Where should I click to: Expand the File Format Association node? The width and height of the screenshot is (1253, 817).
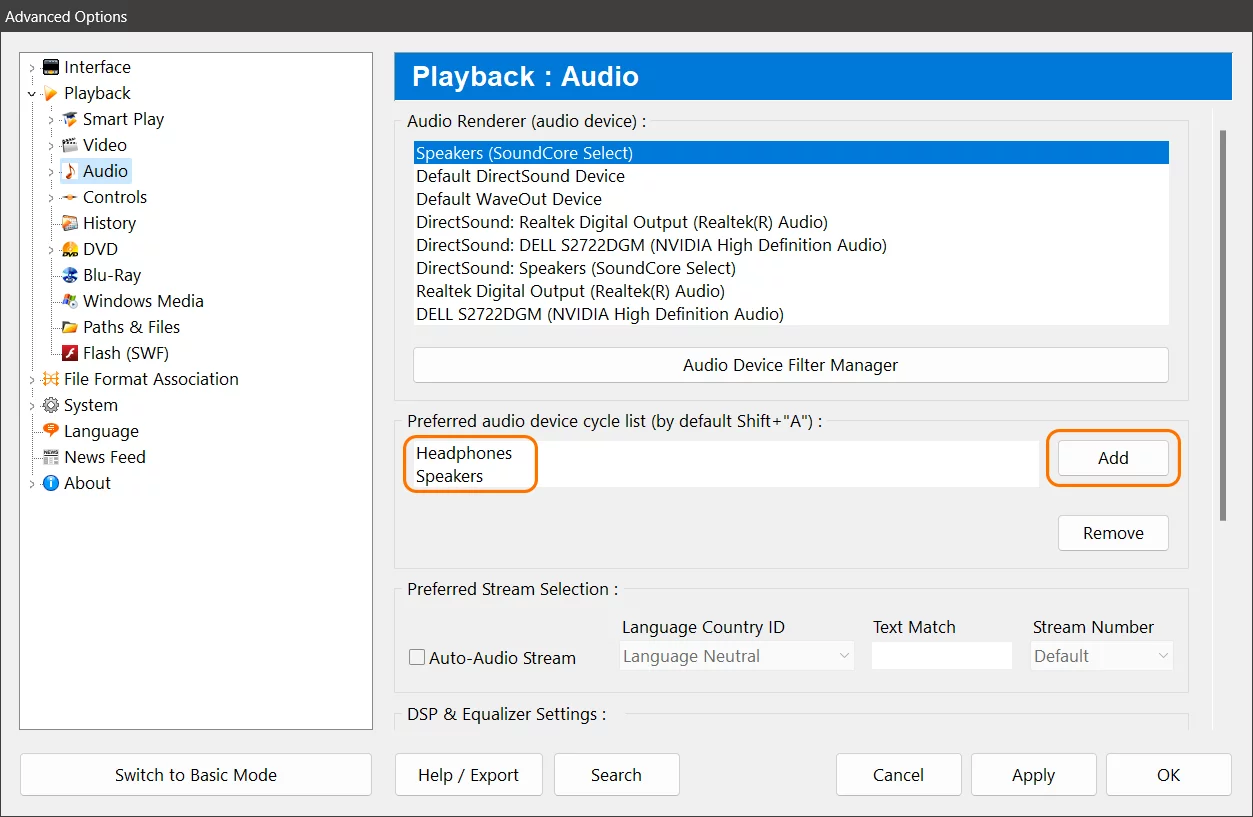pos(32,380)
